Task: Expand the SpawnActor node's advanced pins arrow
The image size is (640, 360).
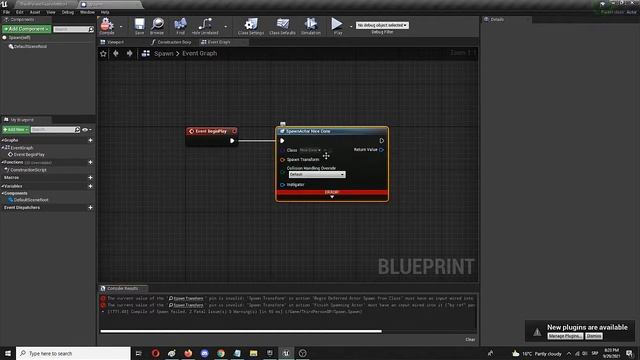Action: click(x=332, y=197)
